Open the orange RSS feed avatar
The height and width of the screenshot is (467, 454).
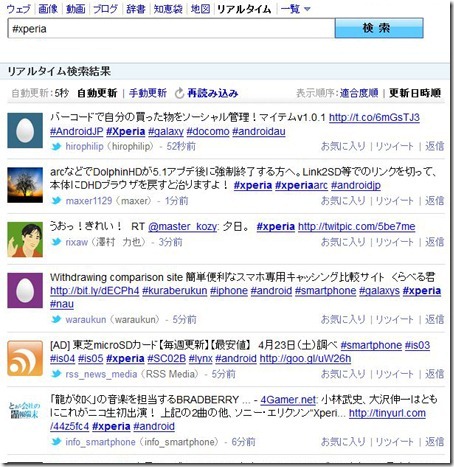click(25, 358)
